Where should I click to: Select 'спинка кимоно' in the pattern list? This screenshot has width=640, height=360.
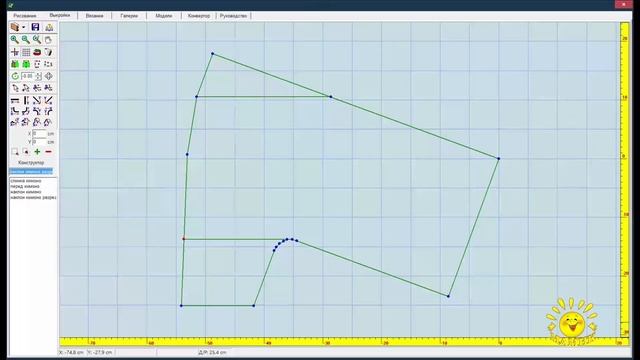pos(25,181)
